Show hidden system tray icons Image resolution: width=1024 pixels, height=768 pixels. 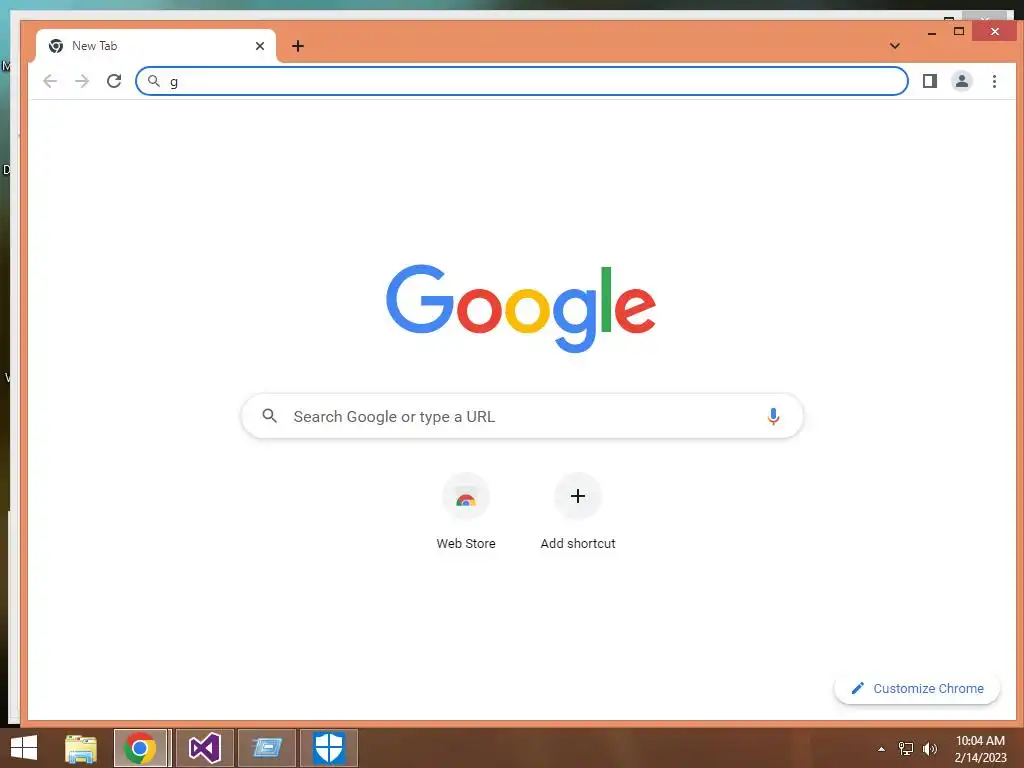coord(882,749)
